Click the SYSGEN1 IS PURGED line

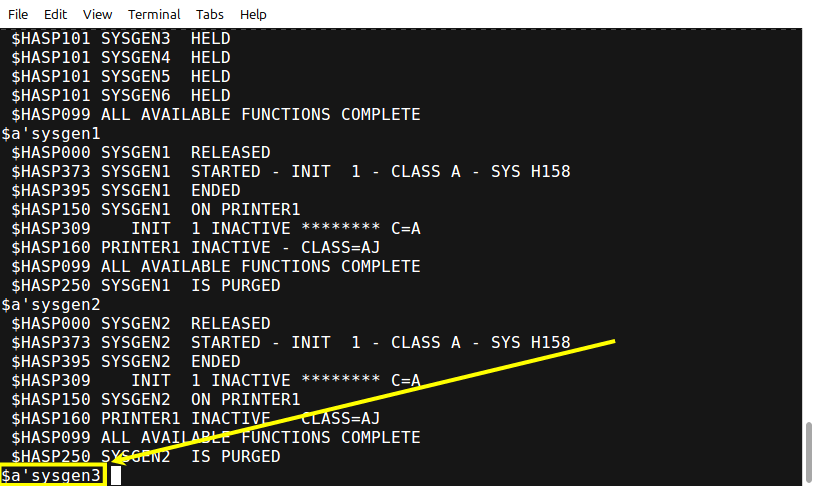[146, 285]
